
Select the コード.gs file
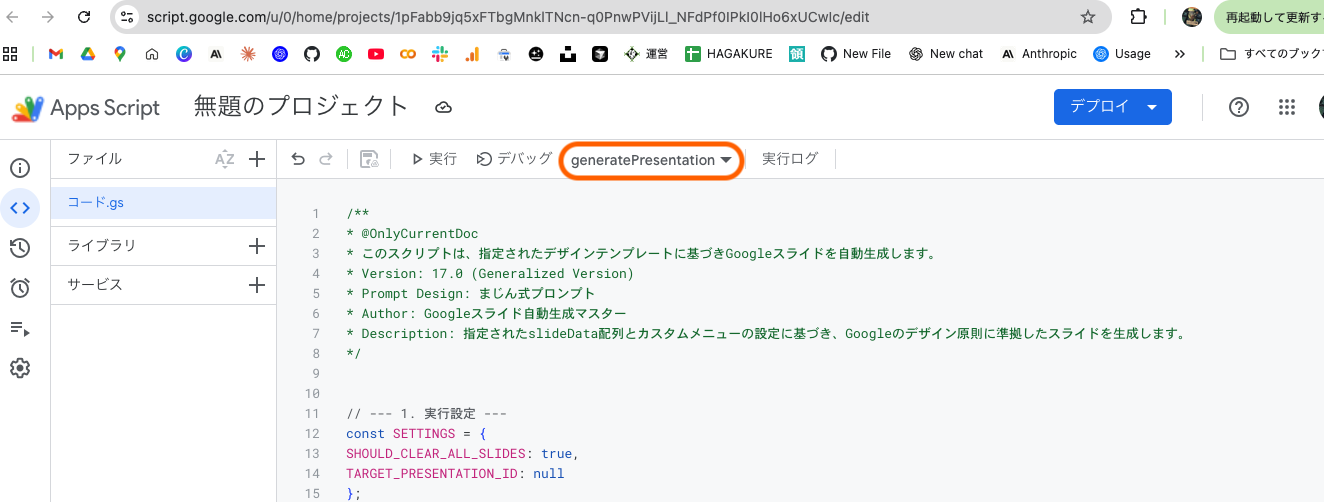tap(96, 203)
